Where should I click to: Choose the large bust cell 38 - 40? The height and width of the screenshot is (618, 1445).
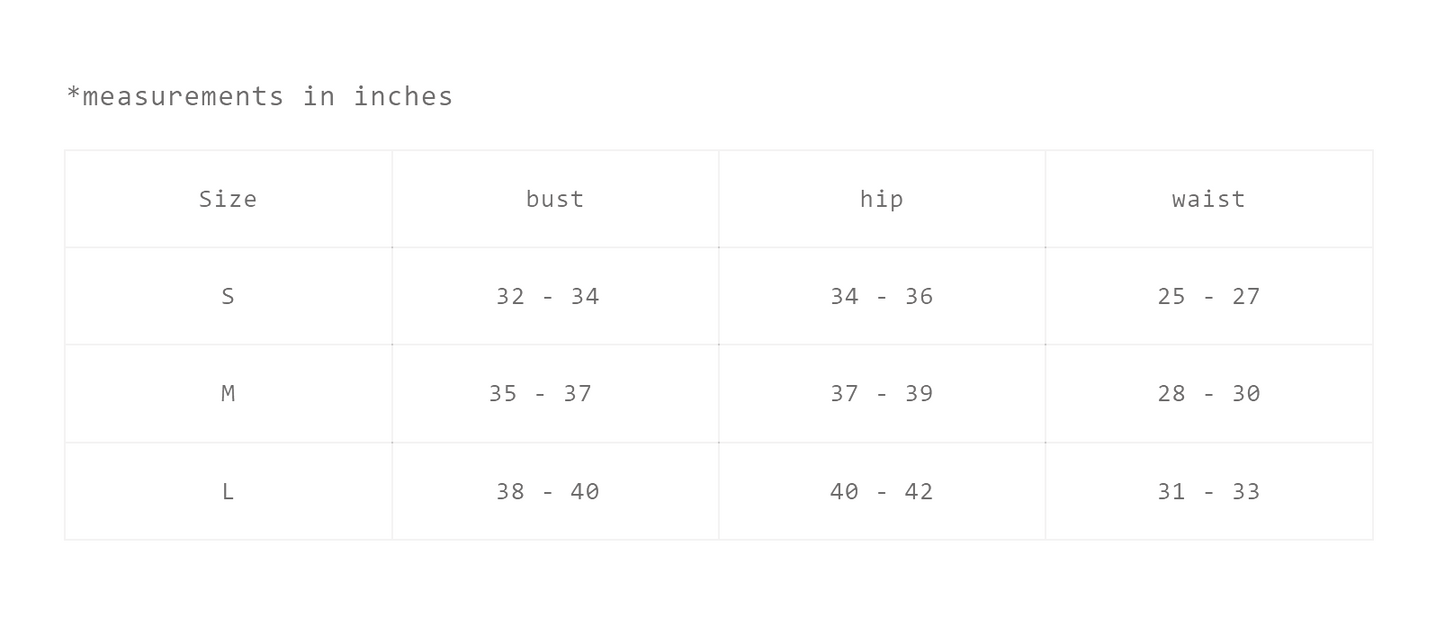(x=548, y=492)
